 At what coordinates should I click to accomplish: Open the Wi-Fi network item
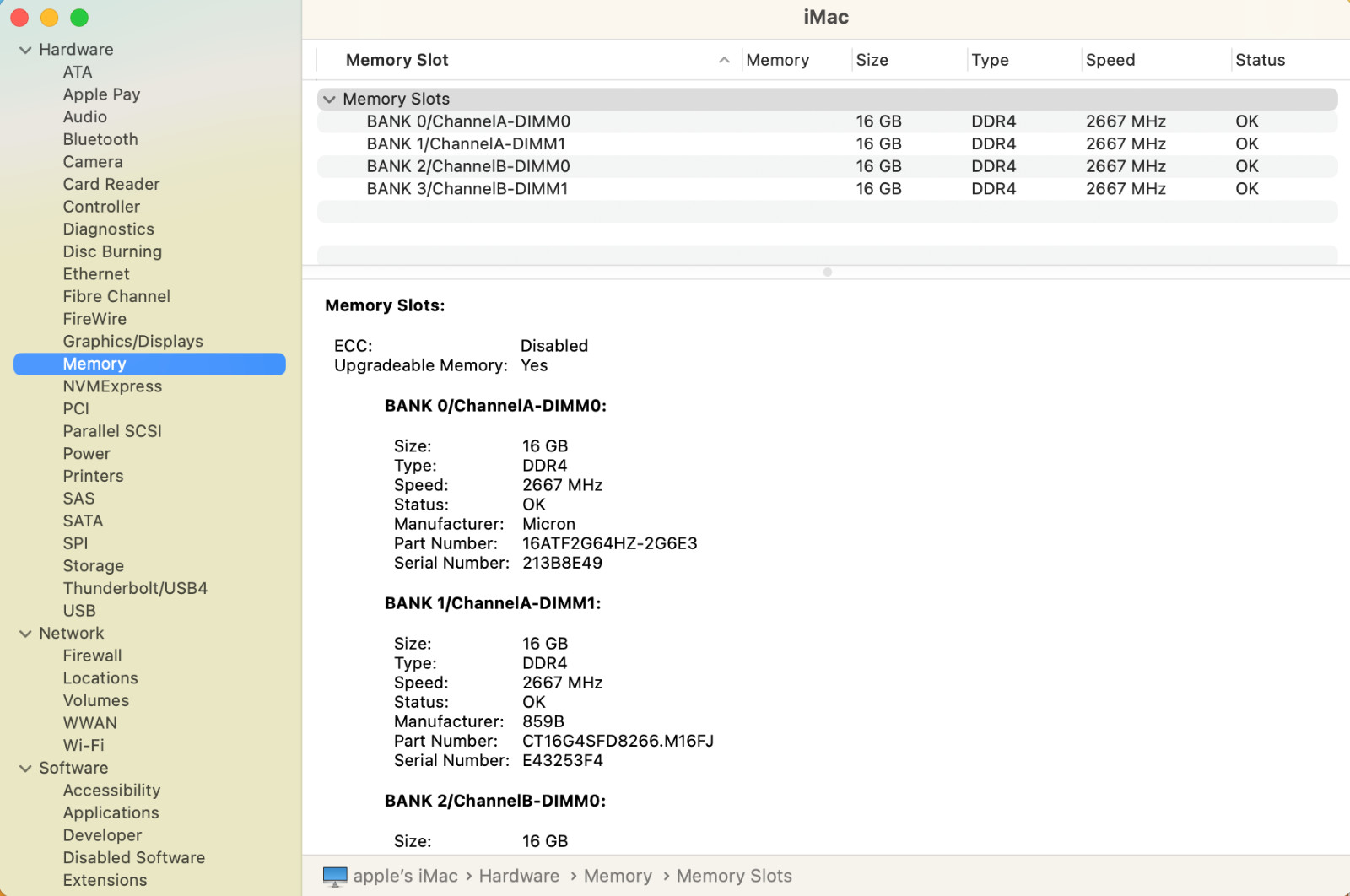point(84,745)
